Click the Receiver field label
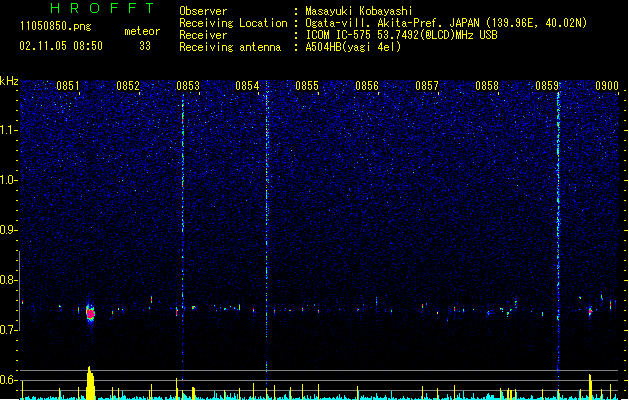The width and height of the screenshot is (629, 400). pyautogui.click(x=203, y=35)
